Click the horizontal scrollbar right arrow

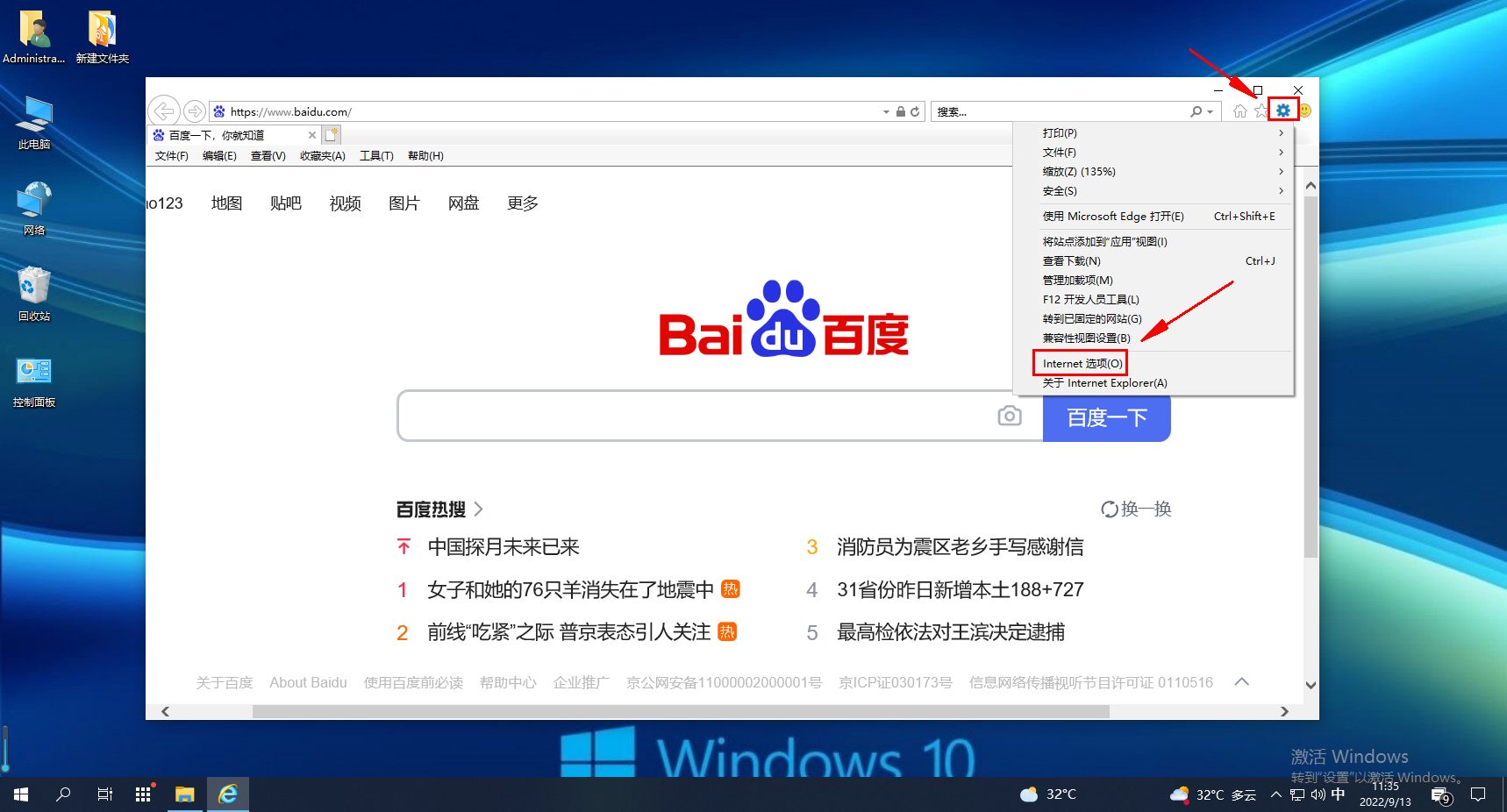1284,711
